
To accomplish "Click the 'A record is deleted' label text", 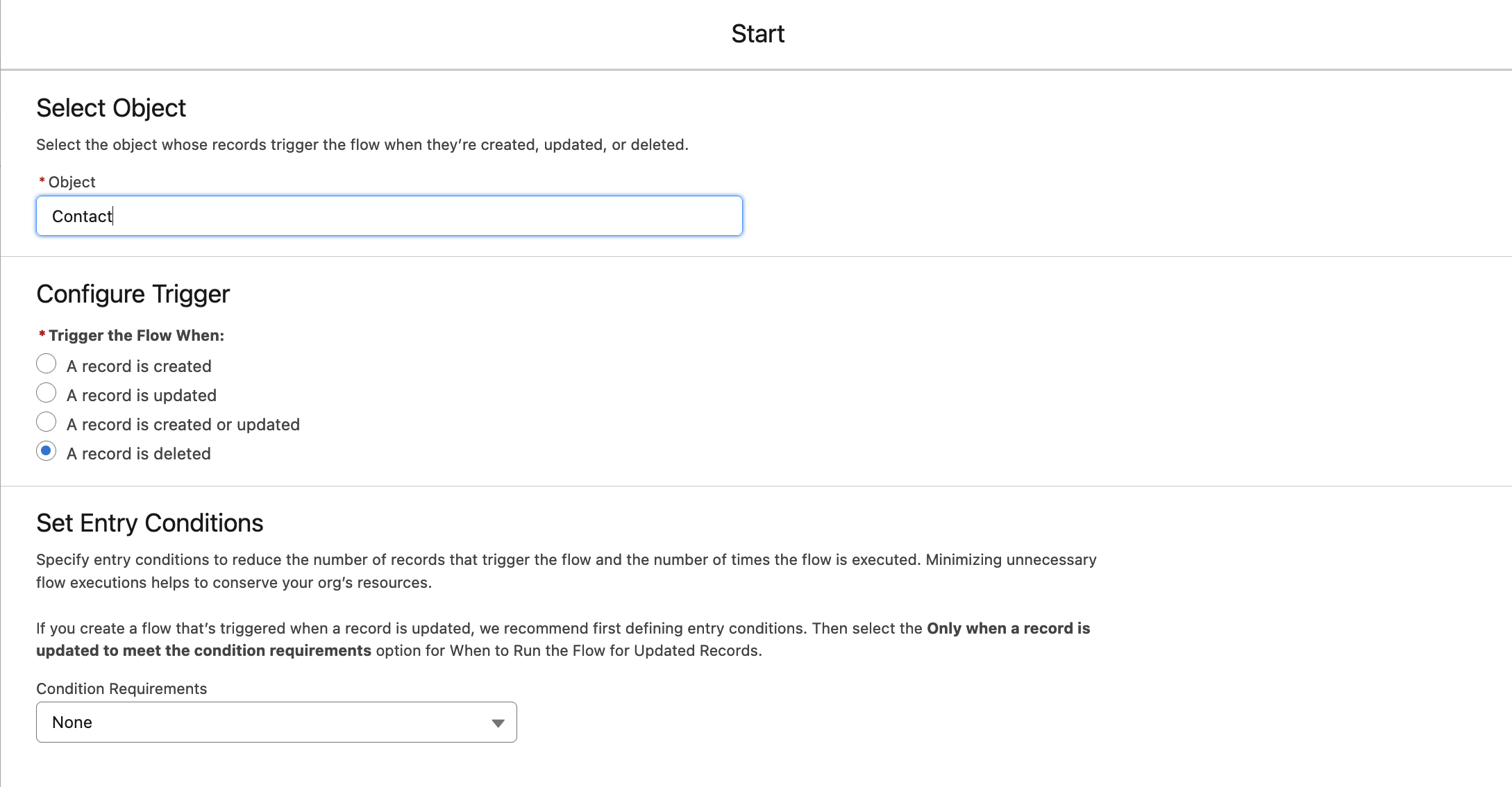I will (139, 453).
